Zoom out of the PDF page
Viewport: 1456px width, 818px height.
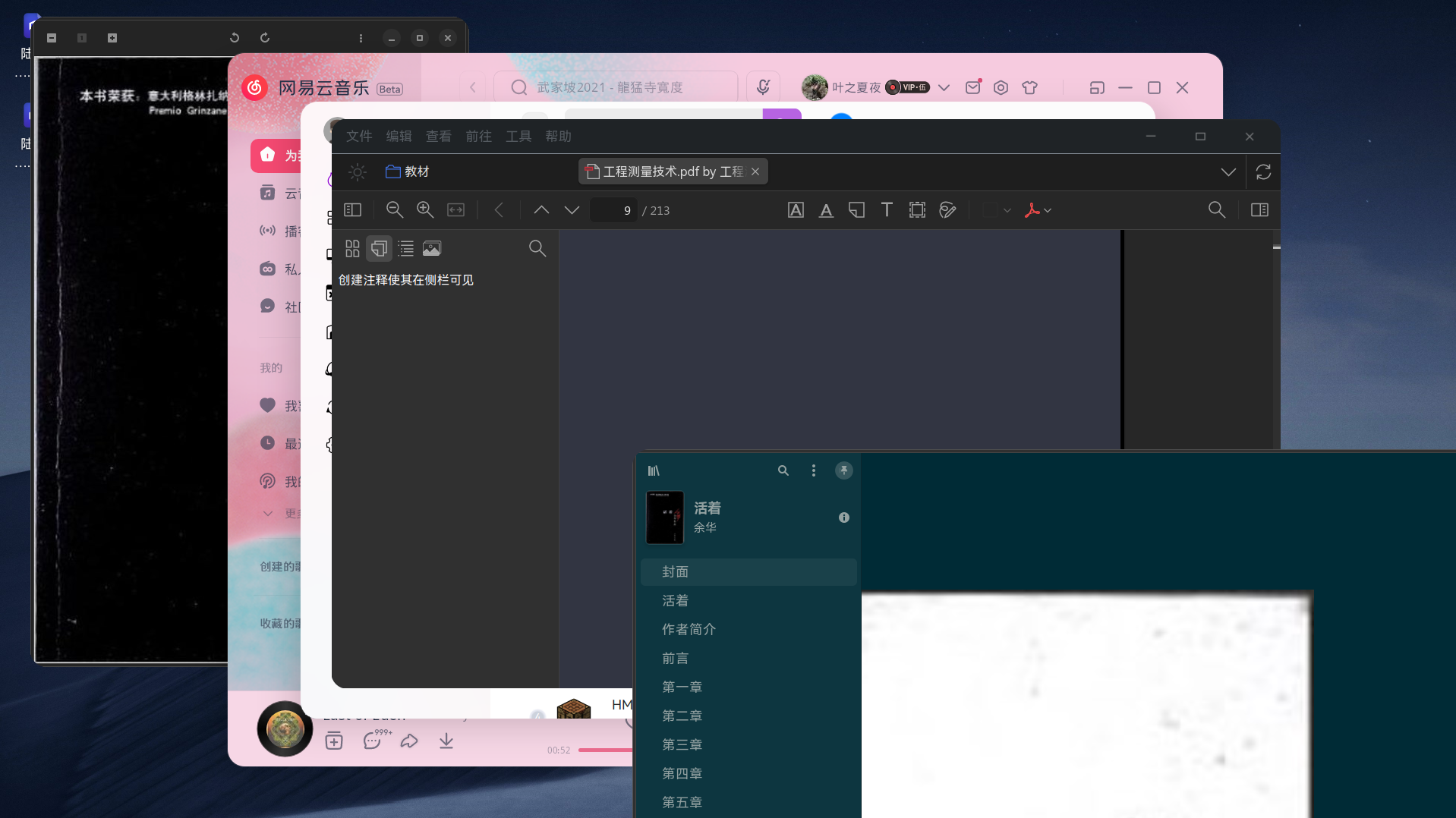coord(394,210)
